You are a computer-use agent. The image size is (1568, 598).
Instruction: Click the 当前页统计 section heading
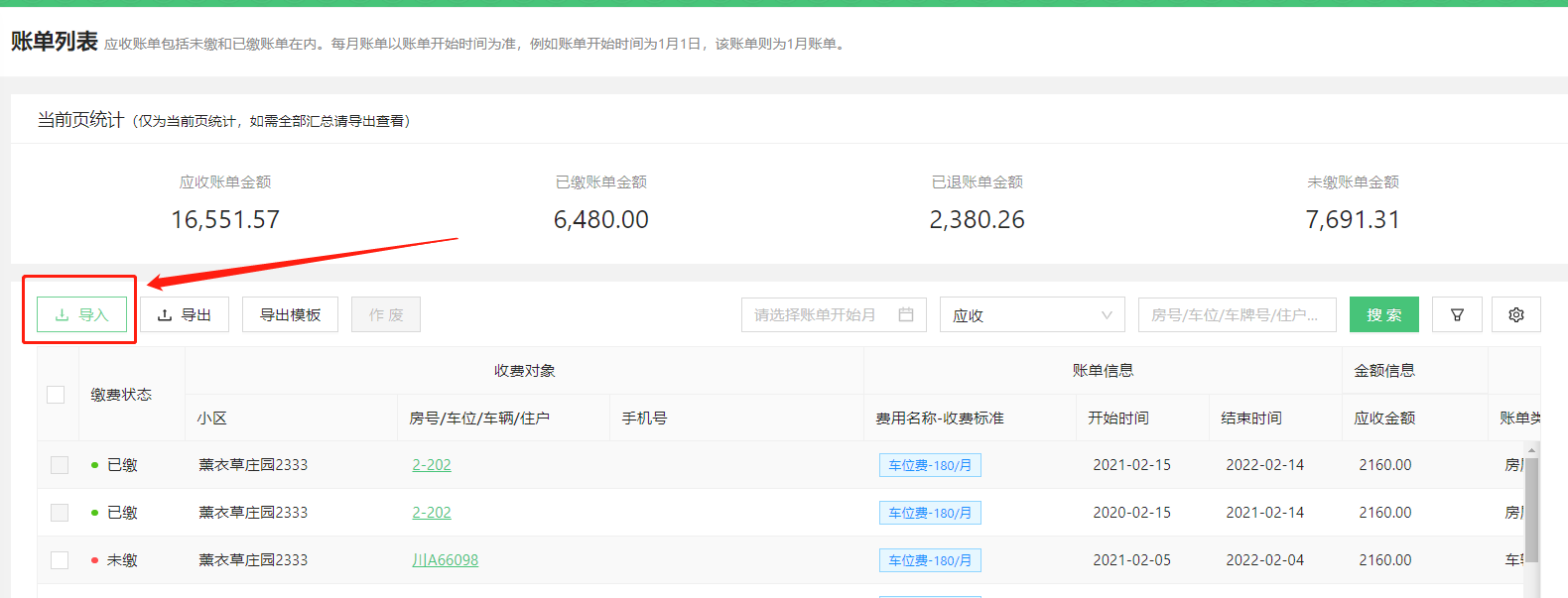pos(80,120)
